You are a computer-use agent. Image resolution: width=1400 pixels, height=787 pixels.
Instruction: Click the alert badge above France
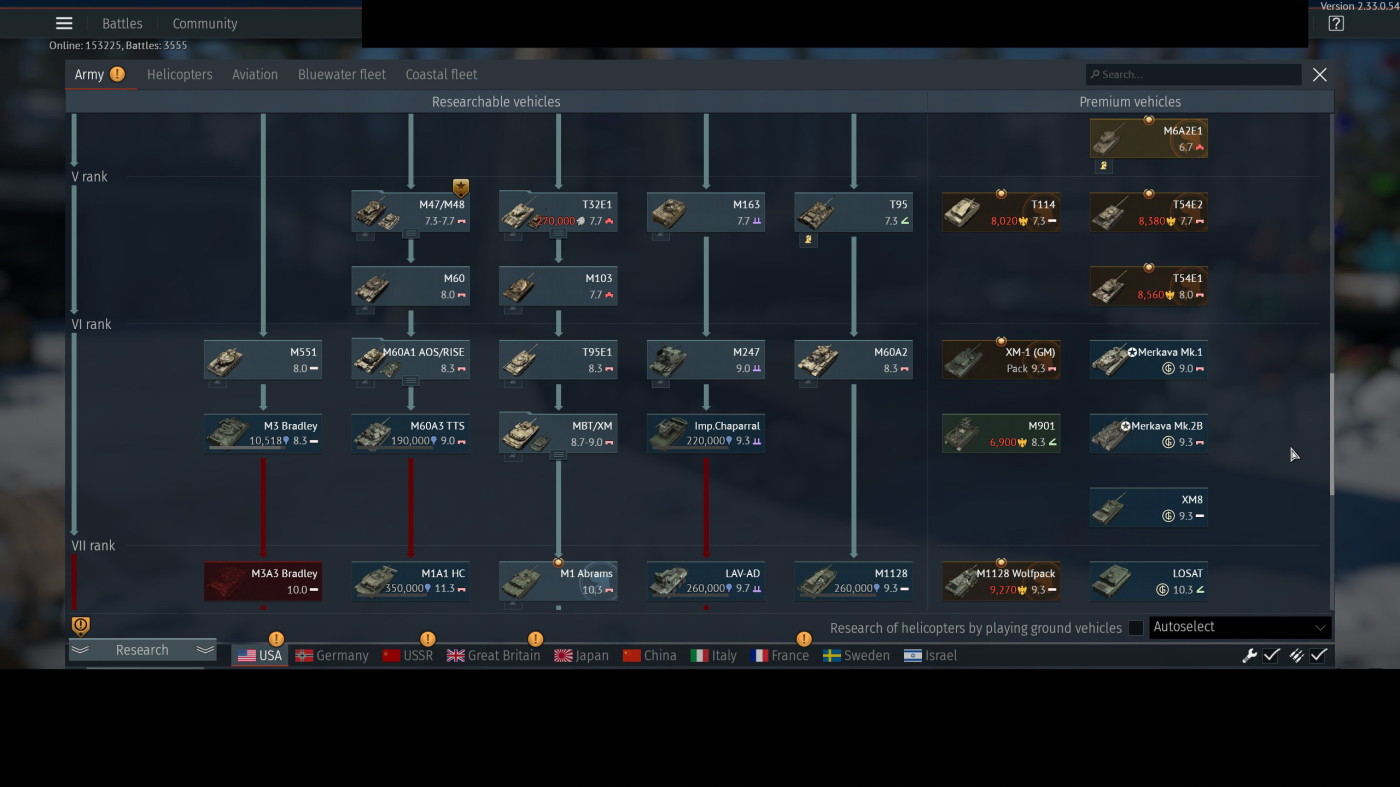[x=803, y=638]
